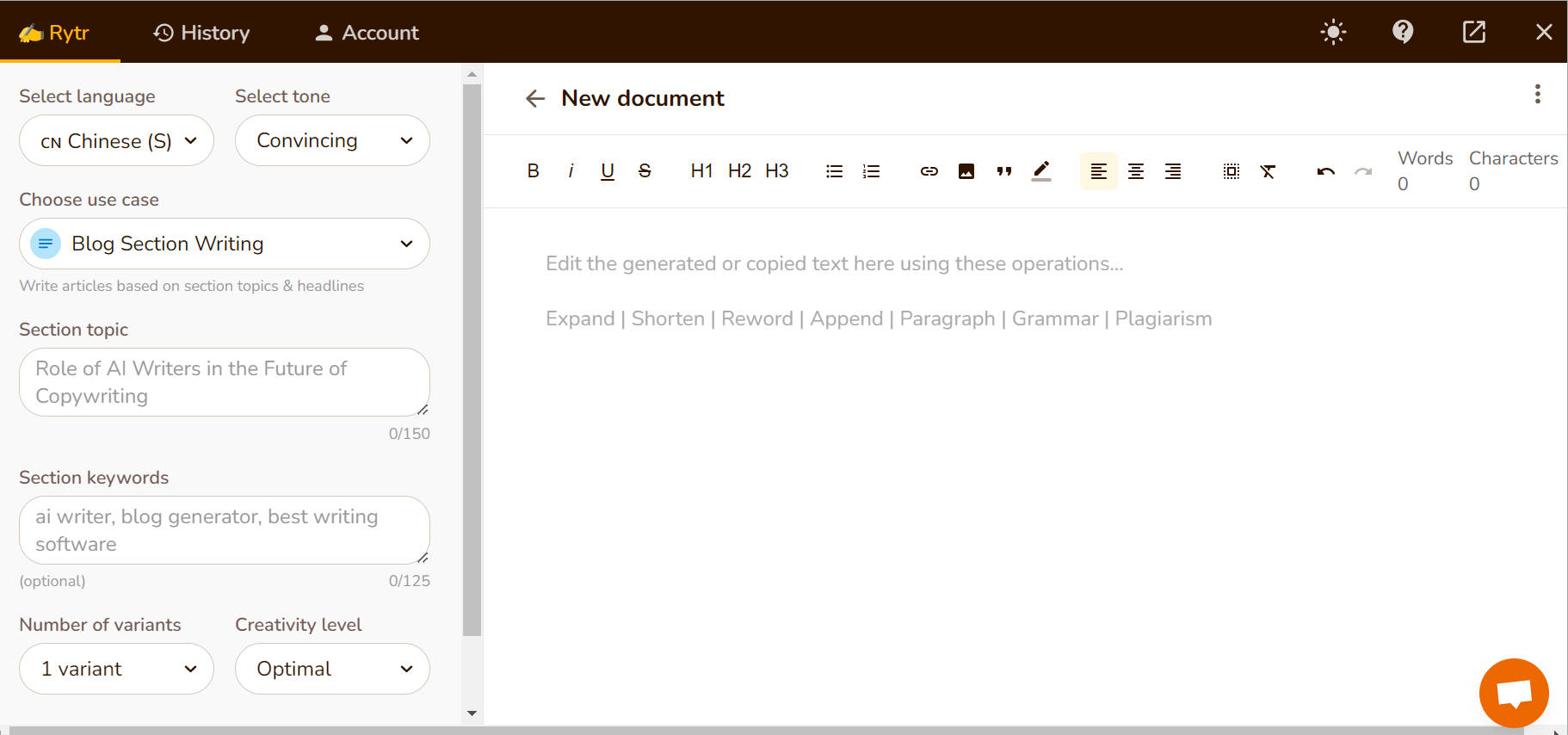Set Heading 1 style

(701, 171)
